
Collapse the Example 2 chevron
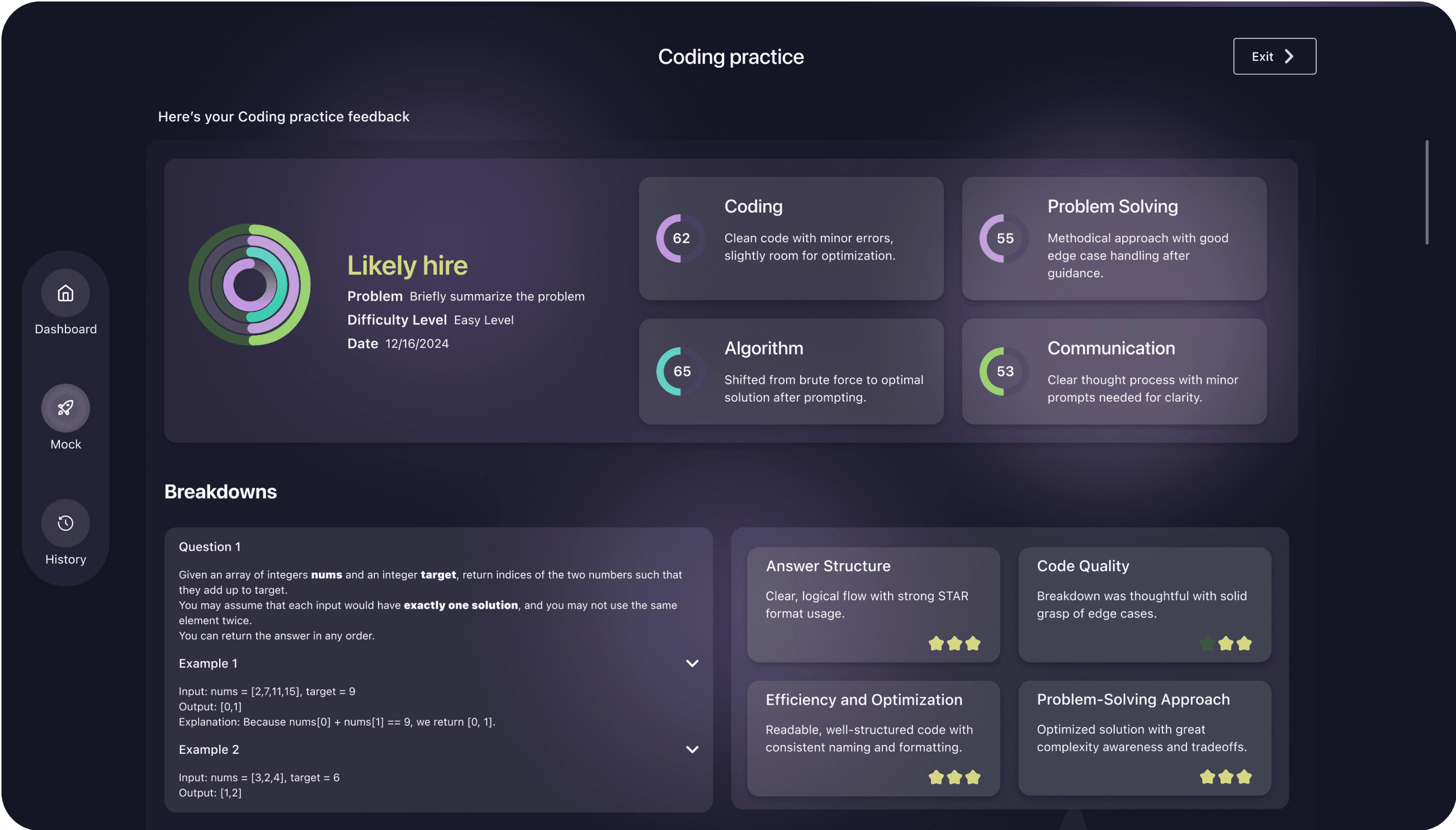click(x=692, y=749)
